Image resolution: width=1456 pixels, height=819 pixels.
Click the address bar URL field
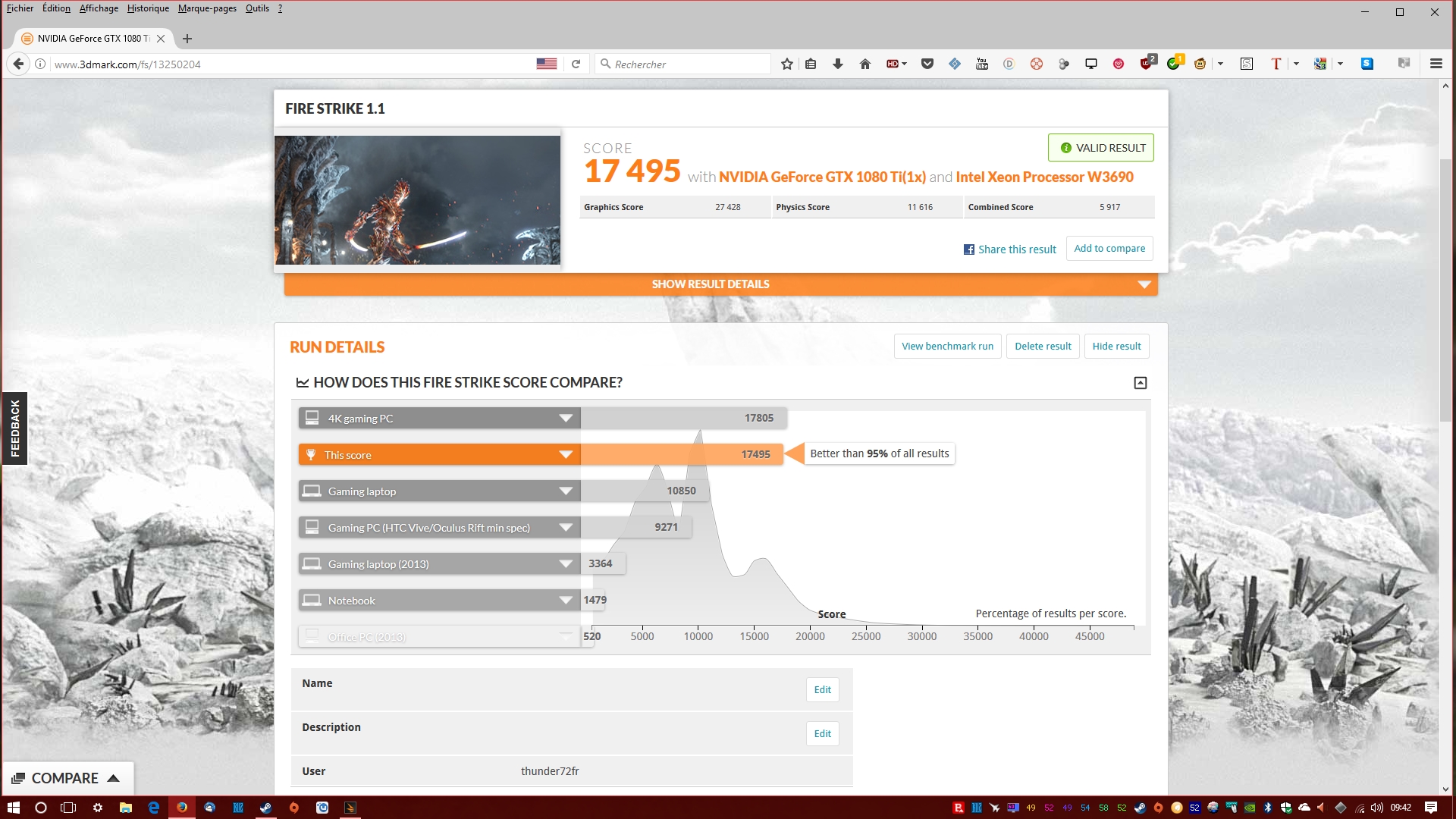[x=292, y=64]
